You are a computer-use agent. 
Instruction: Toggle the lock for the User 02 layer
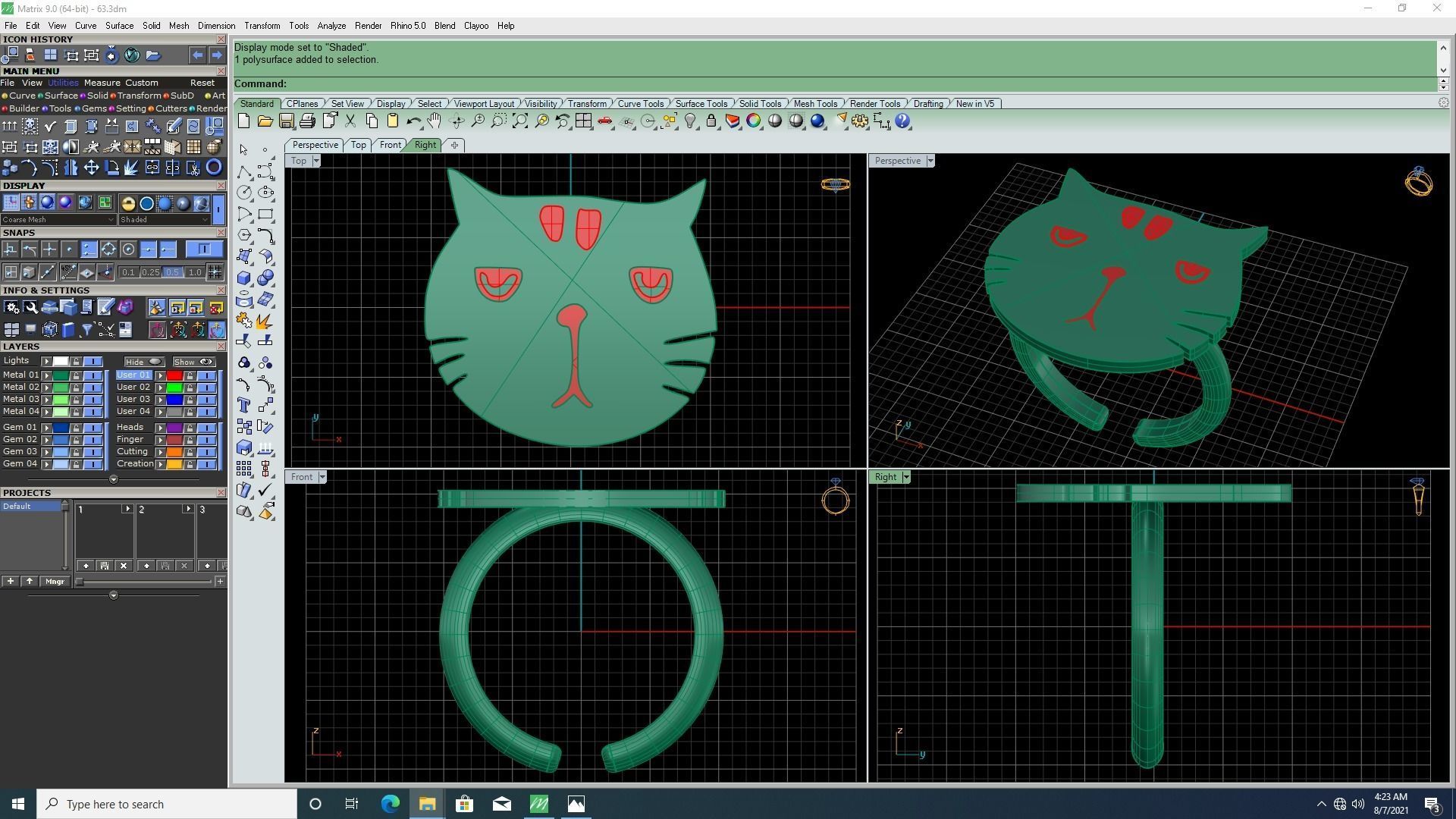(190, 388)
